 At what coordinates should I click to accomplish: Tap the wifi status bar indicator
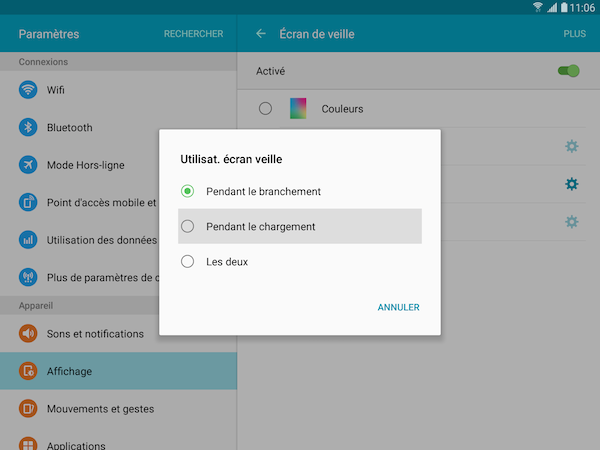pyautogui.click(x=538, y=7)
